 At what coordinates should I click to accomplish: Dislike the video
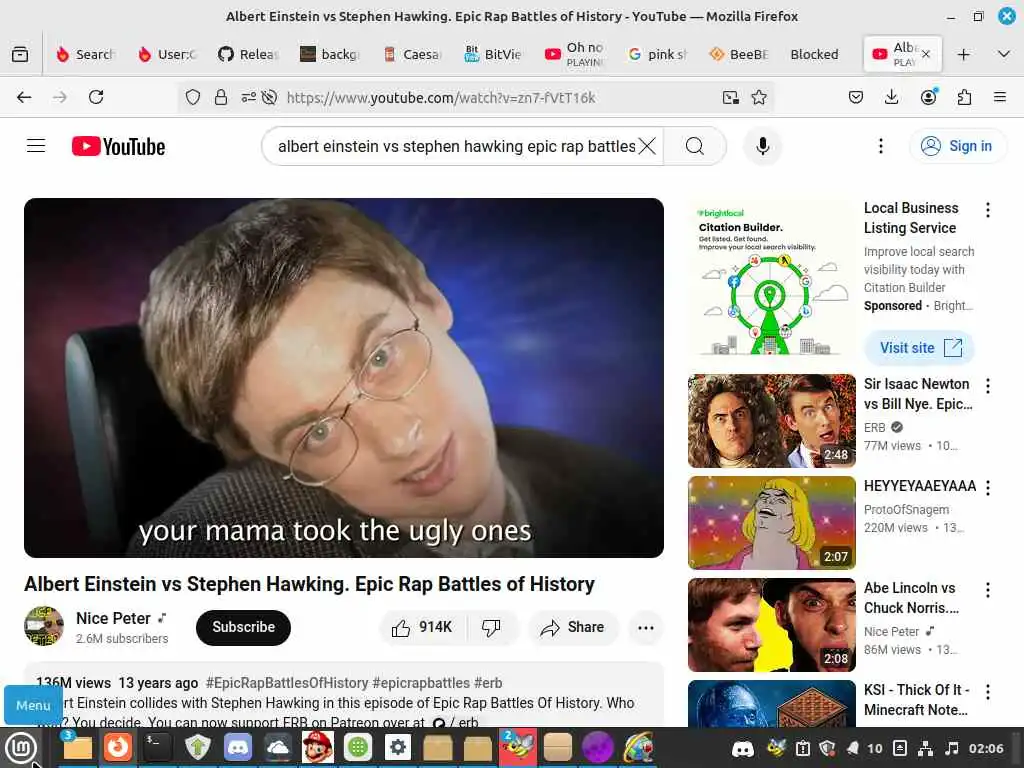[491, 628]
